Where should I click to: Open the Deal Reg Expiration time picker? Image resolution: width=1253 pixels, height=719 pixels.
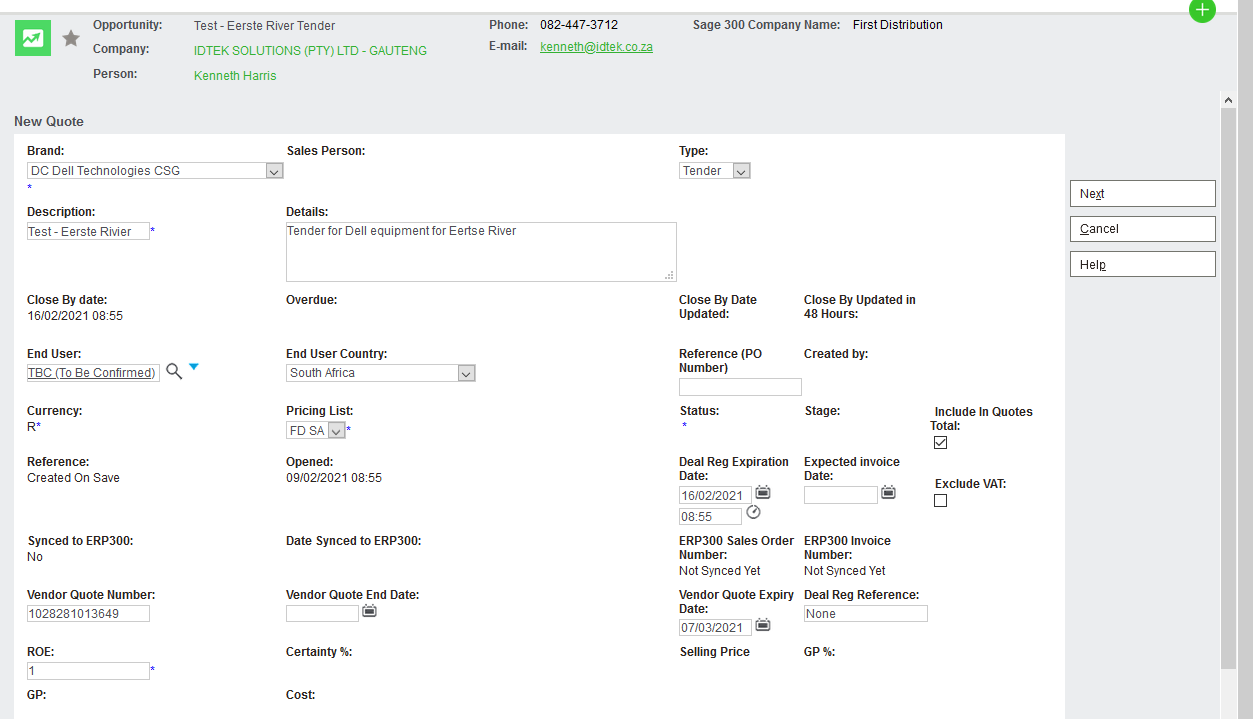coord(754,513)
